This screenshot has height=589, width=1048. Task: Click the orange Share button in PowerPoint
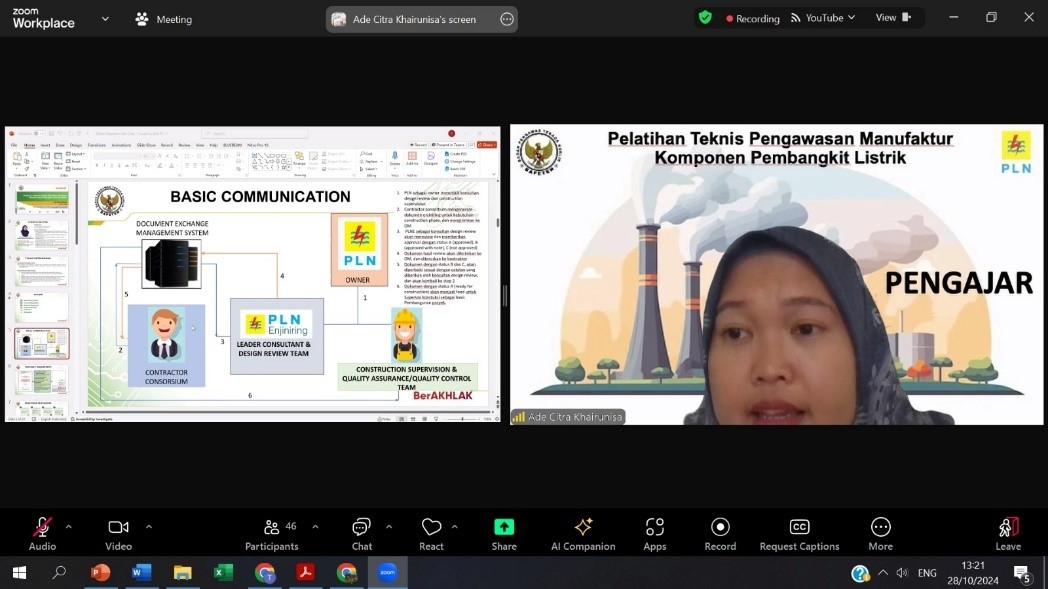coord(487,144)
